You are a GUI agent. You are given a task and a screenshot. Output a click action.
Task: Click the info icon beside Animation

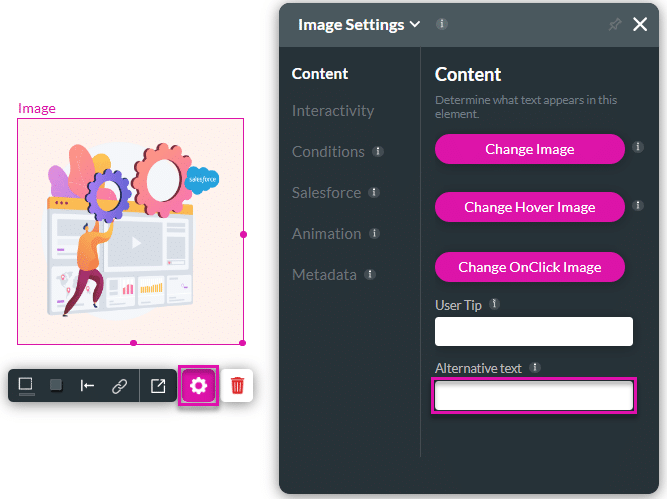pyautogui.click(x=374, y=233)
